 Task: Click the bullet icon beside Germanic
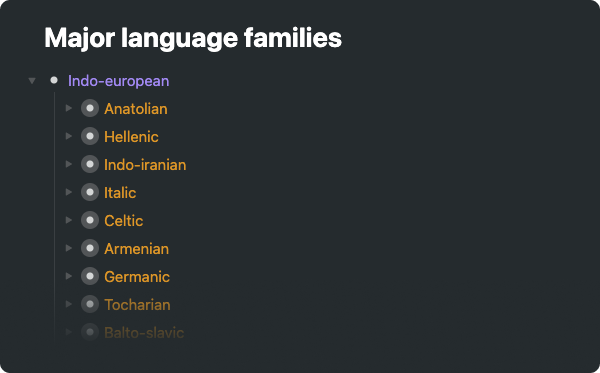90,276
